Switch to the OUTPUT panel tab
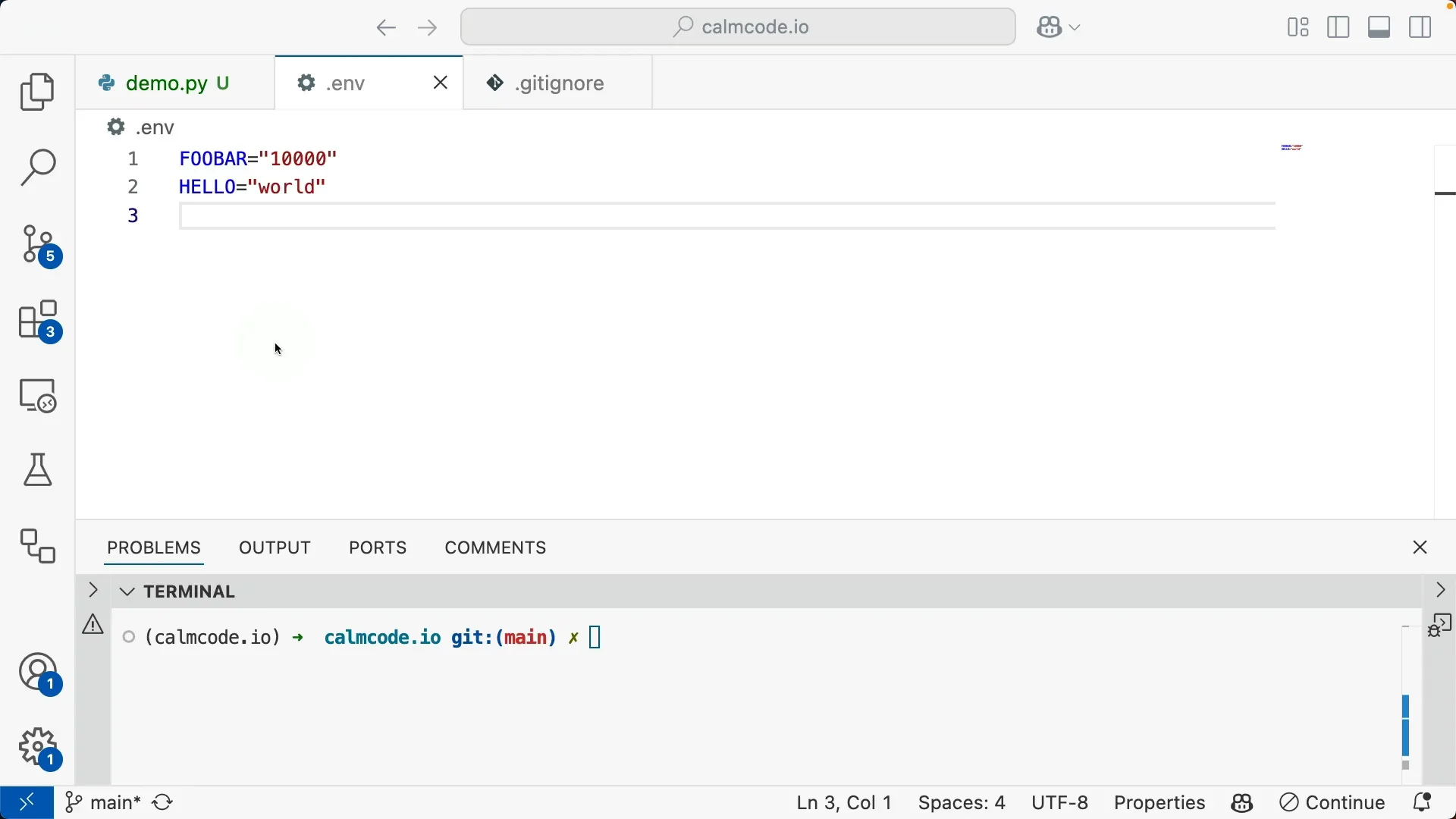Viewport: 1456px width, 819px height. 275,548
